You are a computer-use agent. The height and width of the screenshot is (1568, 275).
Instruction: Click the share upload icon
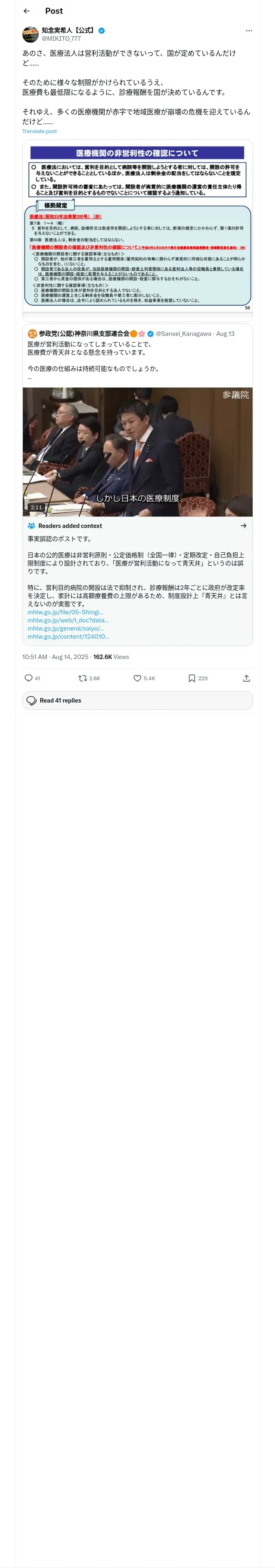(246, 678)
